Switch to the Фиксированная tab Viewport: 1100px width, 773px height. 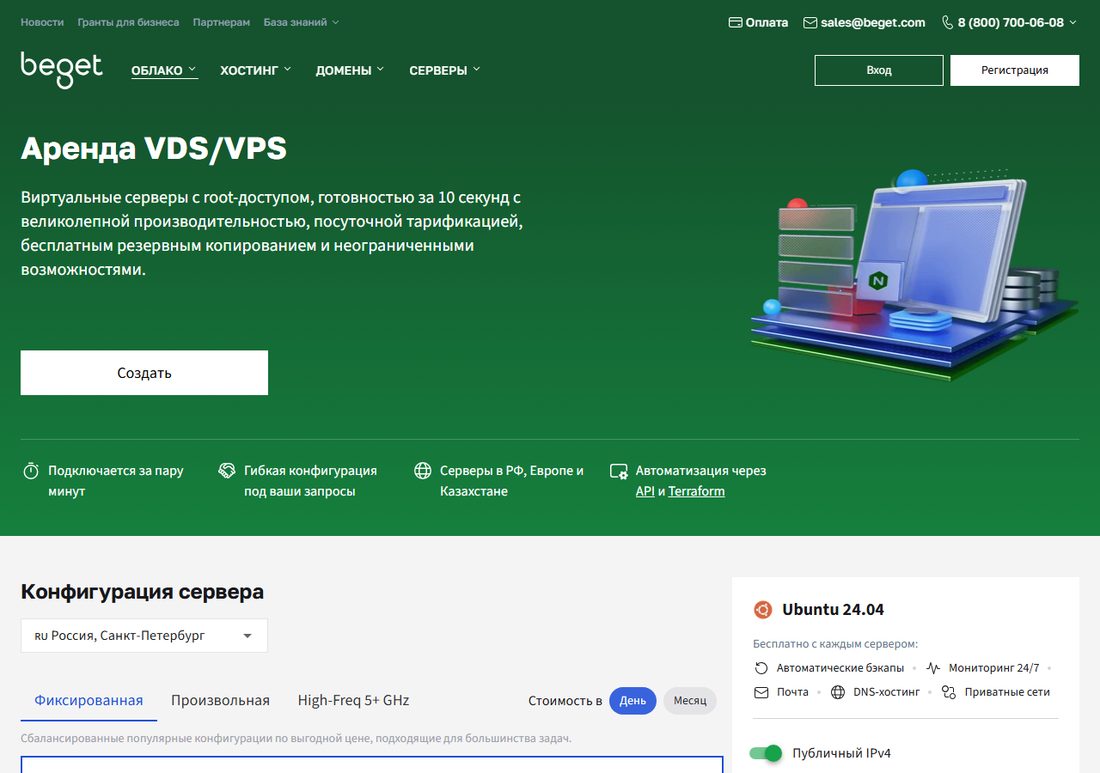[88, 700]
